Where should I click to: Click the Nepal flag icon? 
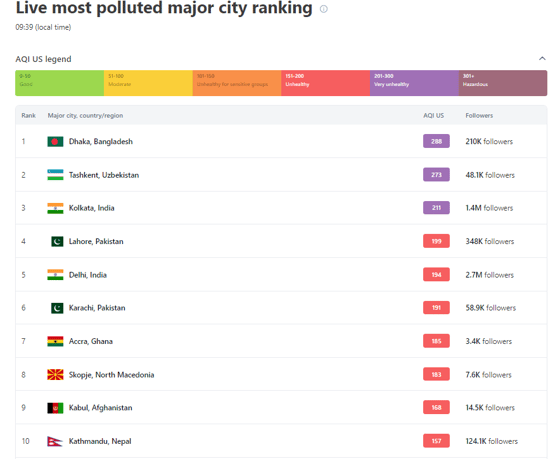(x=55, y=441)
